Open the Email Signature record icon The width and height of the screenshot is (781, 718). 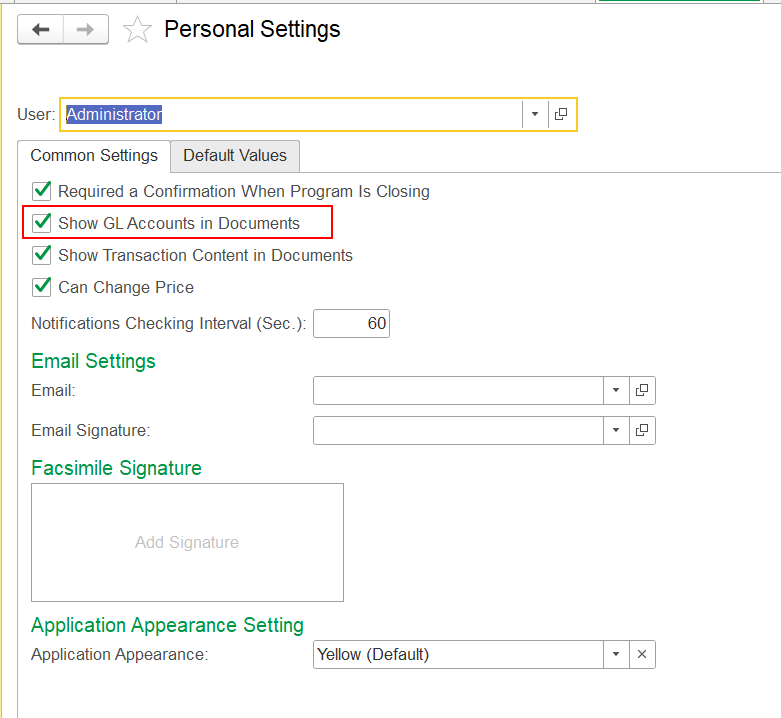pyautogui.click(x=642, y=430)
